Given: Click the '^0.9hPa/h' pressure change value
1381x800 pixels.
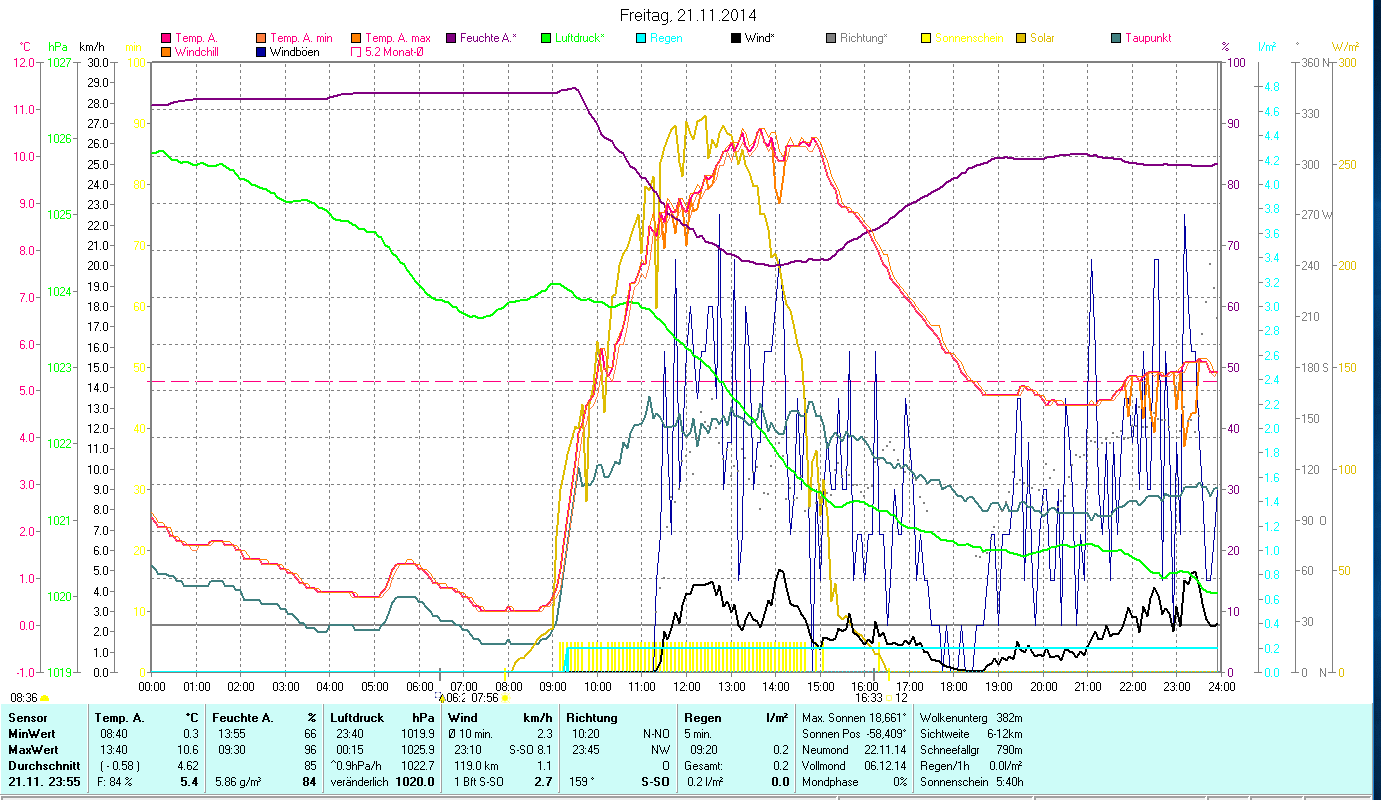Looking at the screenshot, I should (358, 766).
